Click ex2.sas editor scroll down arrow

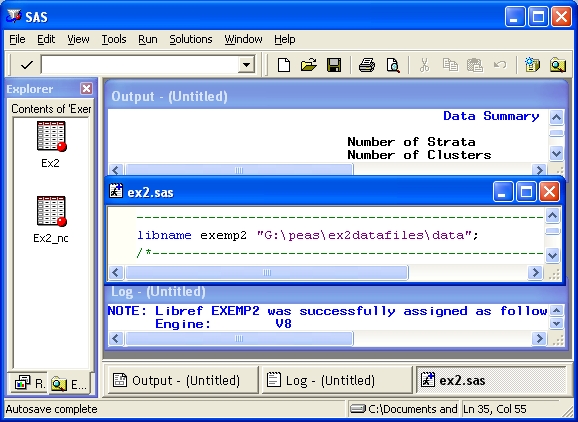tap(552, 255)
